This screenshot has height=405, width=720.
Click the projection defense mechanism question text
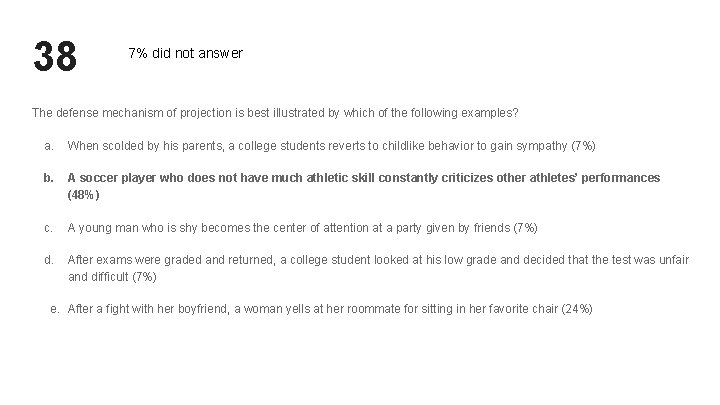point(275,113)
